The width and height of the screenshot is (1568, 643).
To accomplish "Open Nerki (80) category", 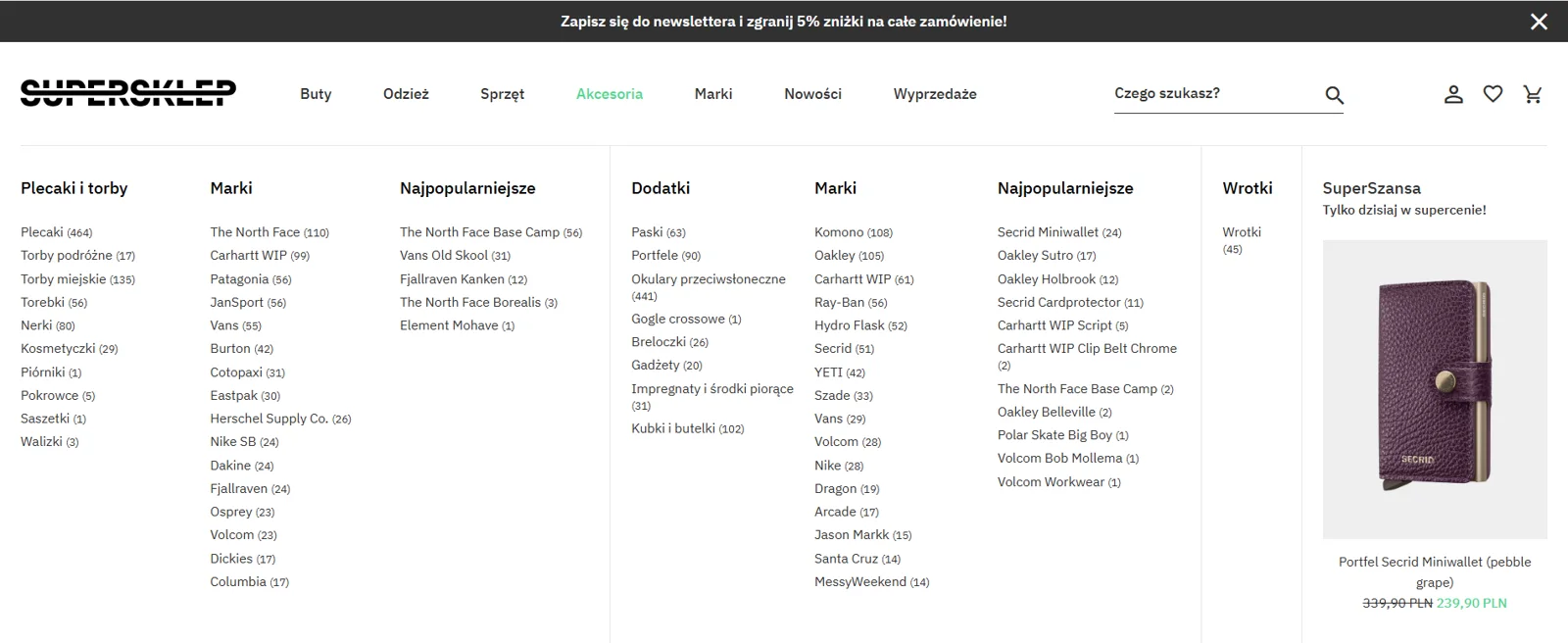I will point(47,325).
